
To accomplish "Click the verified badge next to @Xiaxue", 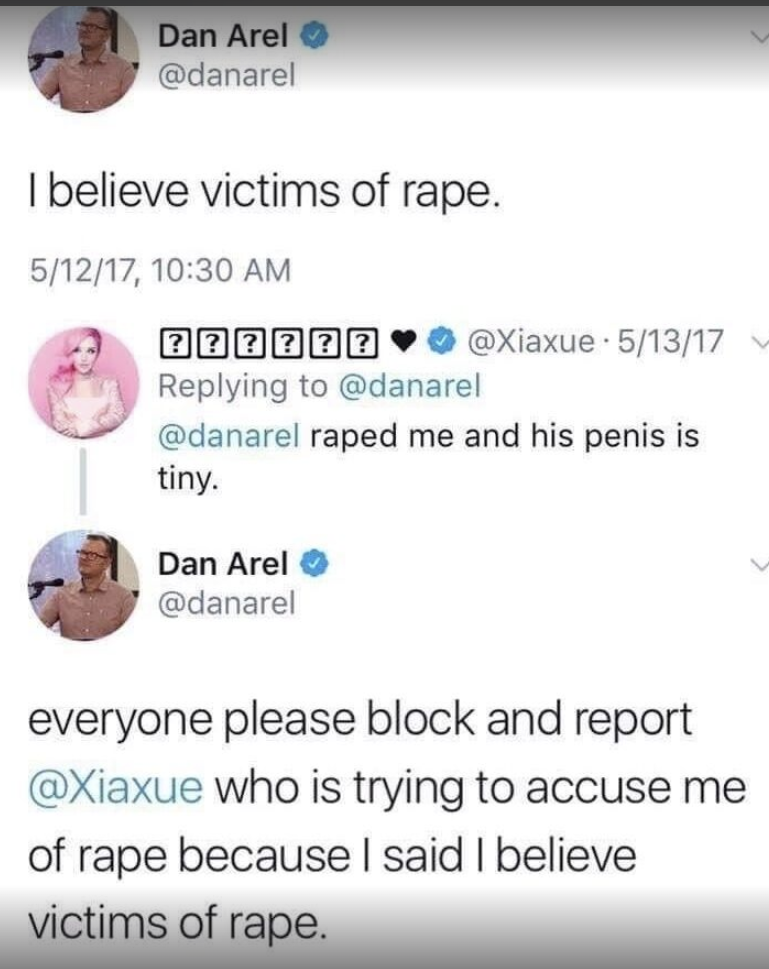I will [442, 341].
